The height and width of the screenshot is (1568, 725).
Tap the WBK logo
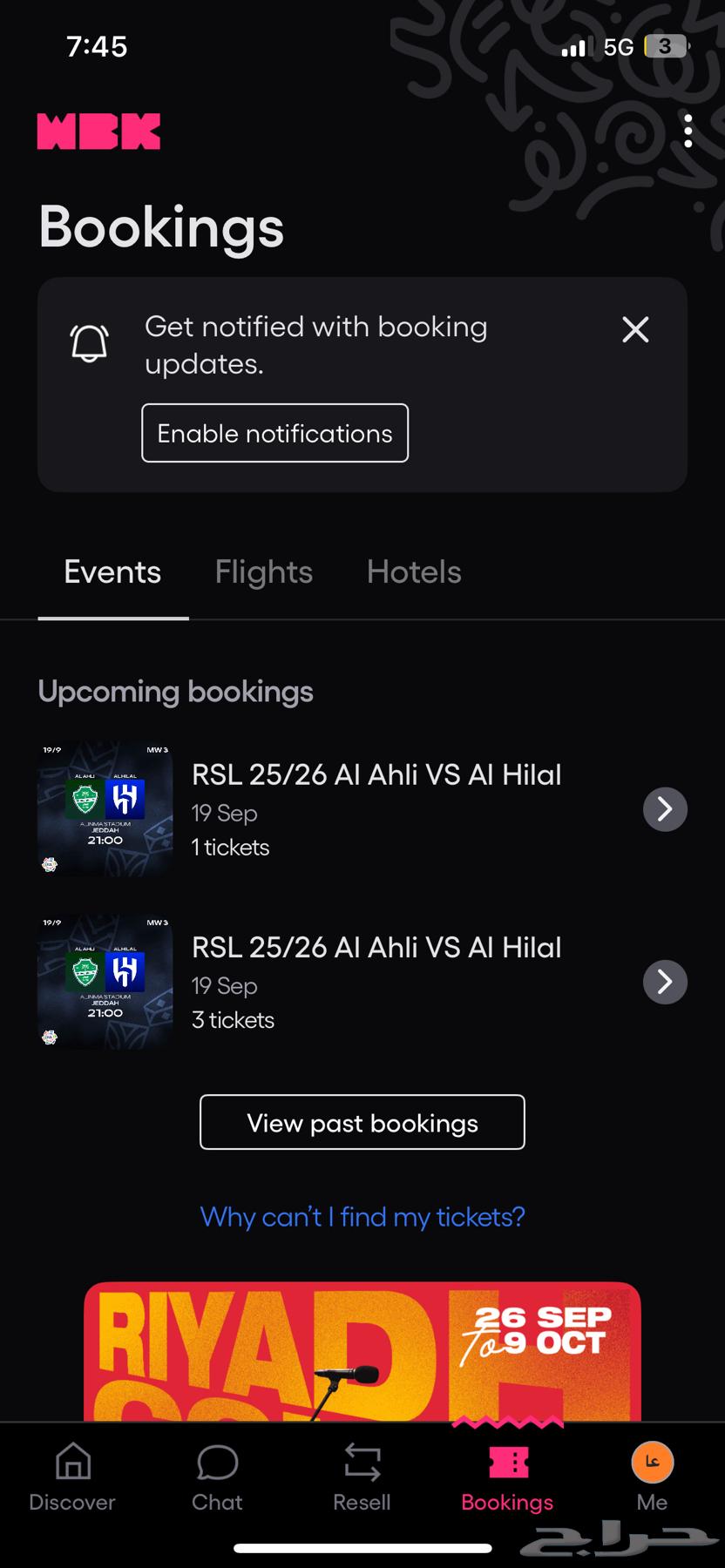click(x=98, y=132)
